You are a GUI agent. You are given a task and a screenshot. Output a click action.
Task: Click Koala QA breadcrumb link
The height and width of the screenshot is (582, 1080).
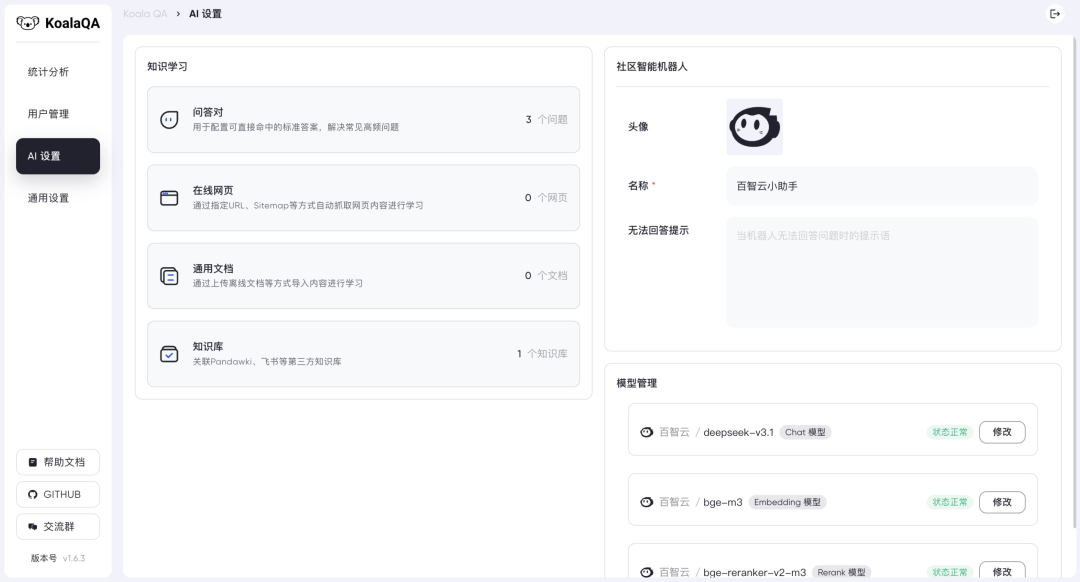coord(145,14)
